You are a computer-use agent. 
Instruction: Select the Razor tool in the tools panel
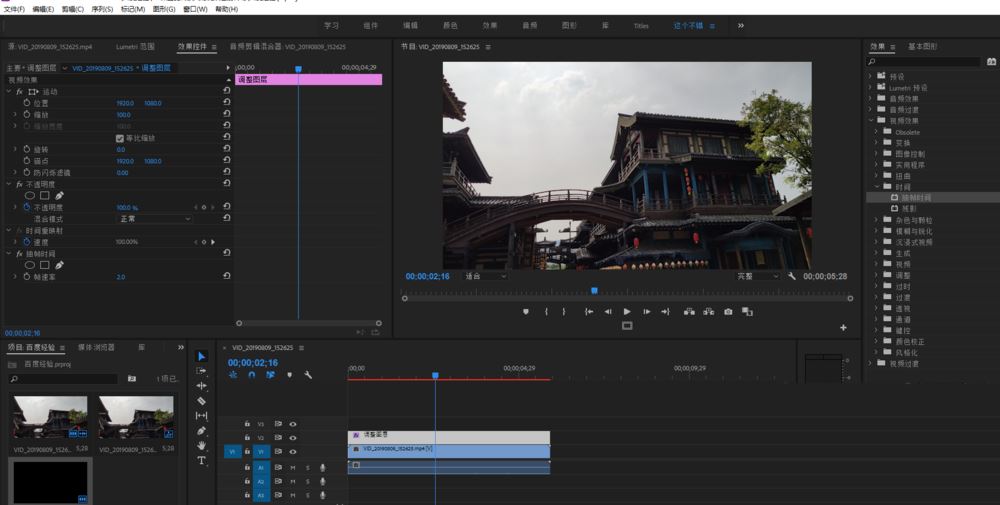pyautogui.click(x=201, y=400)
